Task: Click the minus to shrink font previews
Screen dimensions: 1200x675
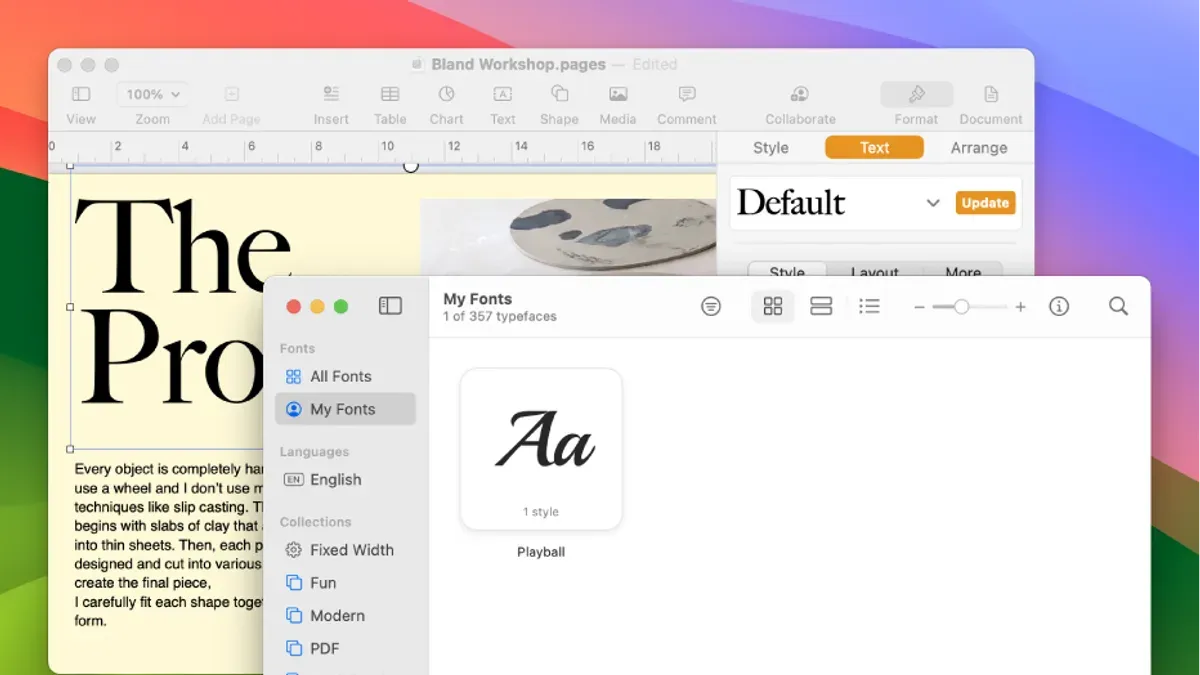Action: click(x=919, y=307)
